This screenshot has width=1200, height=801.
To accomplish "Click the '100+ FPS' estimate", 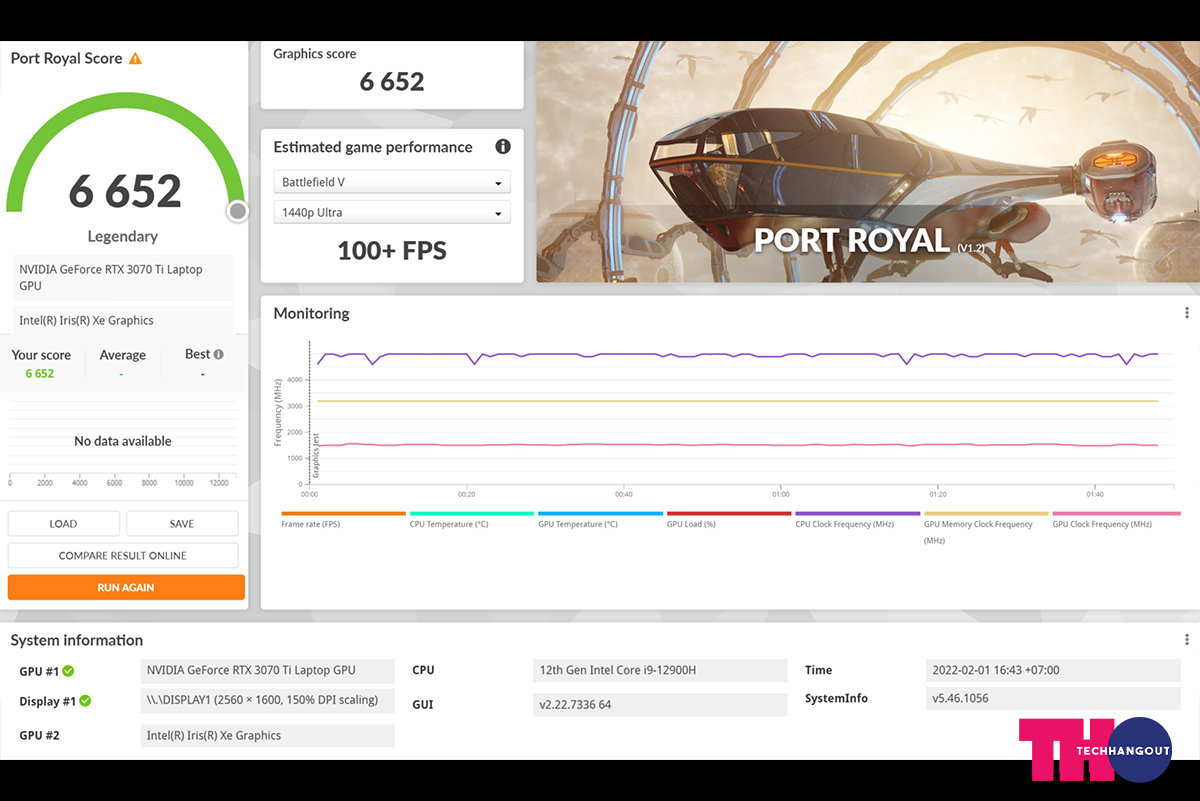I will click(392, 251).
